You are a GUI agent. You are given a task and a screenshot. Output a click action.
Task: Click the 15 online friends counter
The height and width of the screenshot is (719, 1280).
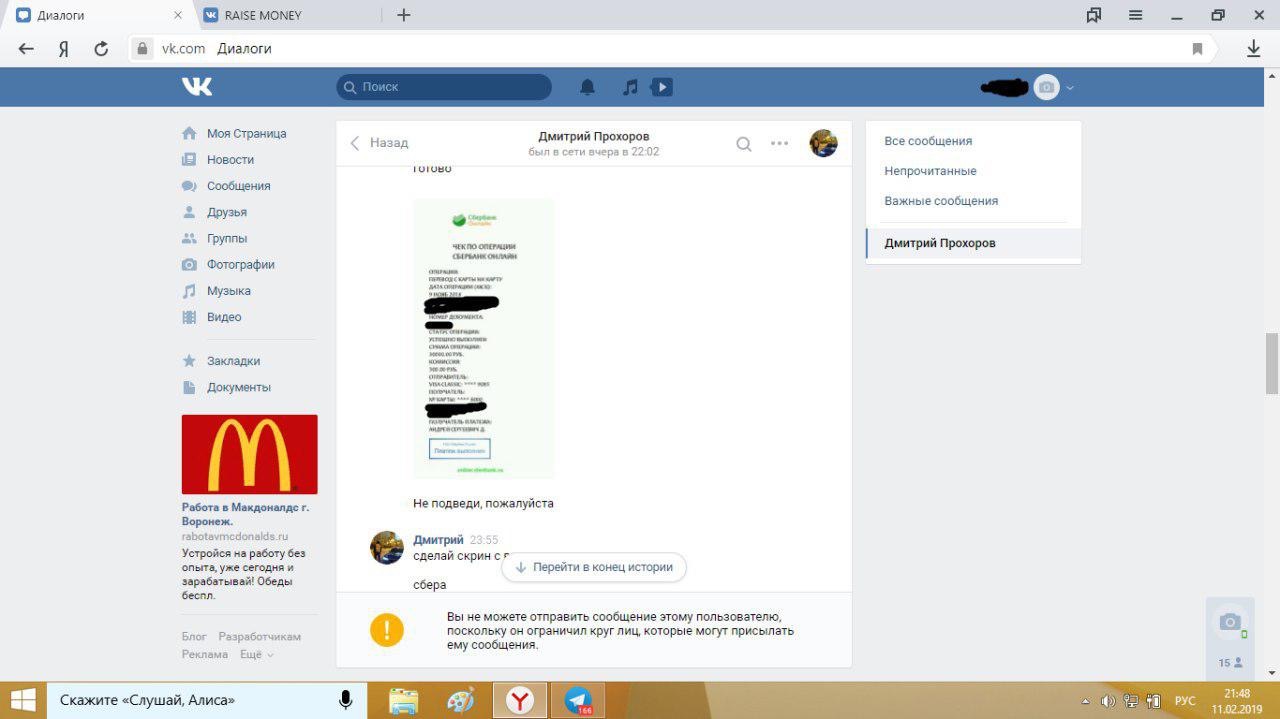click(1230, 663)
